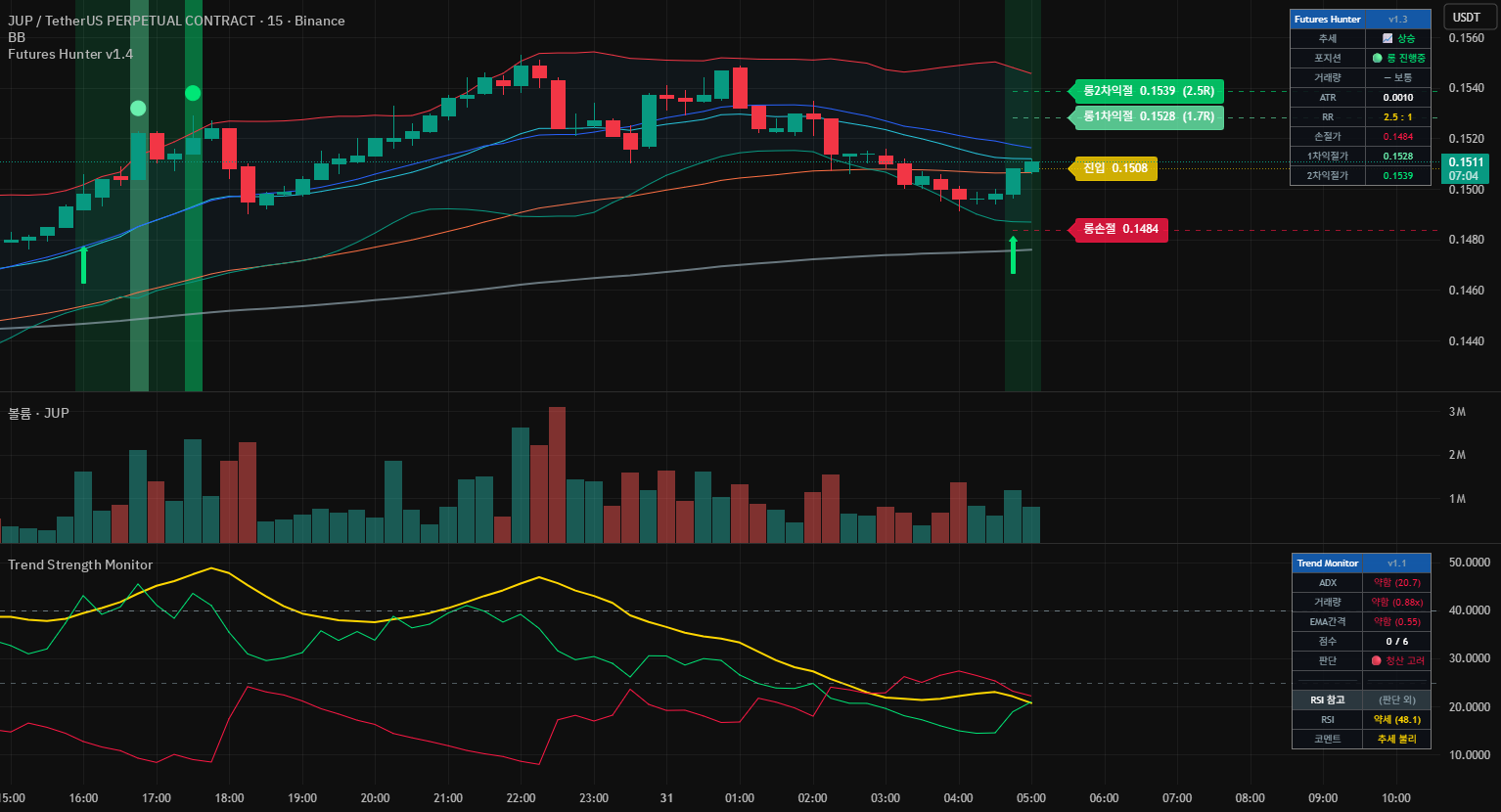This screenshot has height=812, width=1501.
Task: Click the RR value 2.5 : 1
Action: (x=1398, y=116)
